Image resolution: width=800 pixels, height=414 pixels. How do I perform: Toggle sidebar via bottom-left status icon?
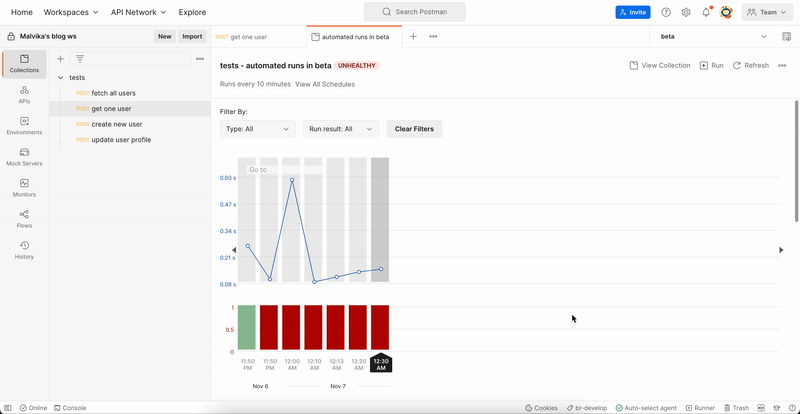tap(8, 408)
